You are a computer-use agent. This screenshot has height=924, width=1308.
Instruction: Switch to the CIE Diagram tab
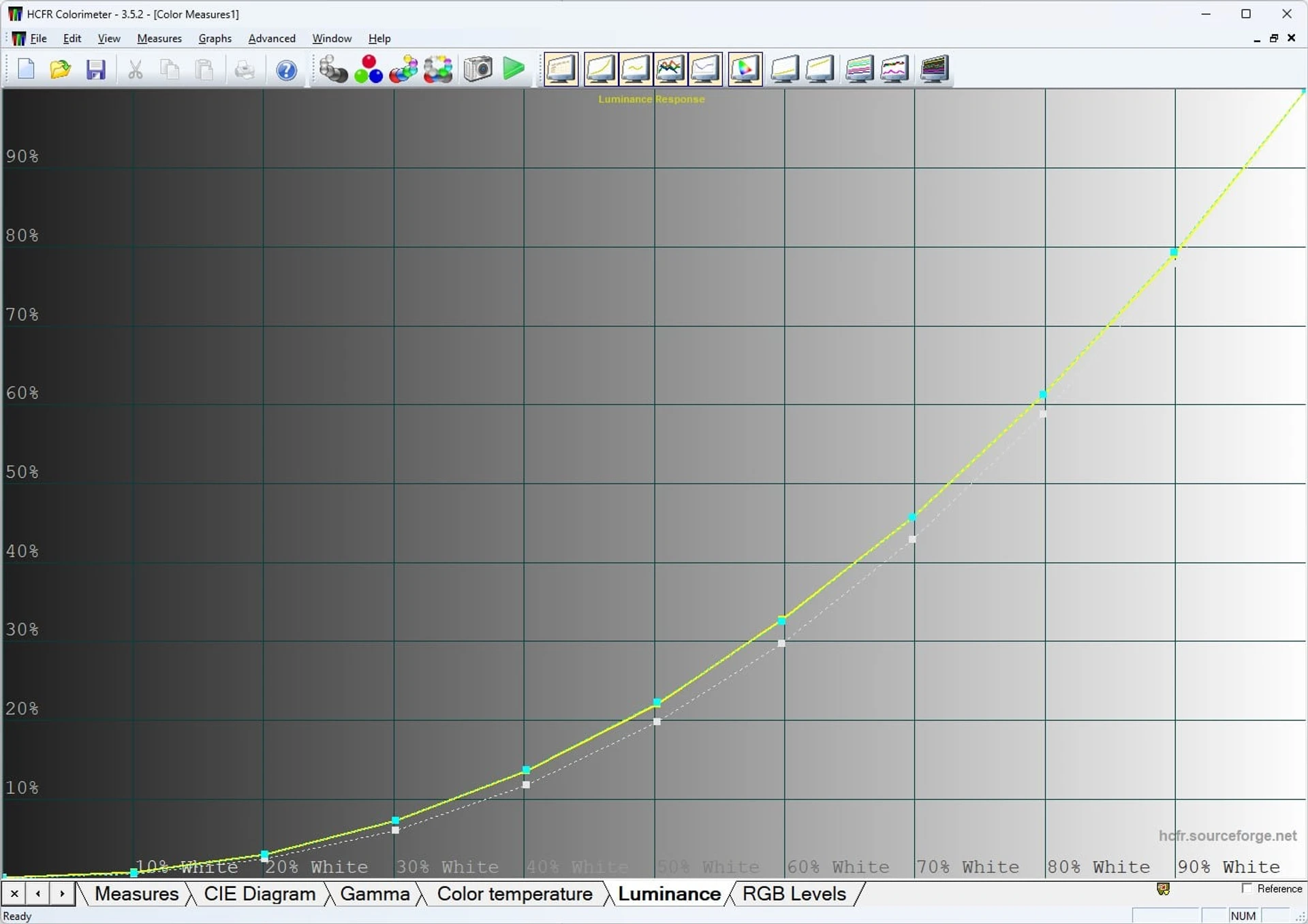coord(260,893)
